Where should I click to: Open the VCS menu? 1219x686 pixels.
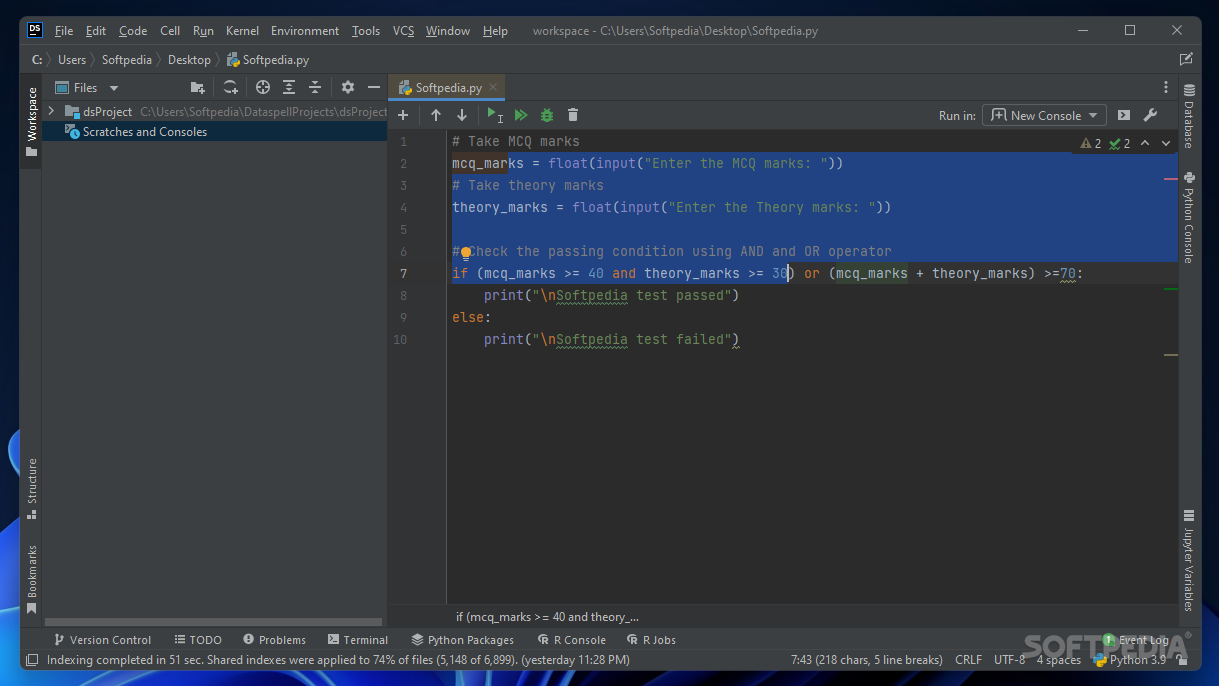coord(403,31)
